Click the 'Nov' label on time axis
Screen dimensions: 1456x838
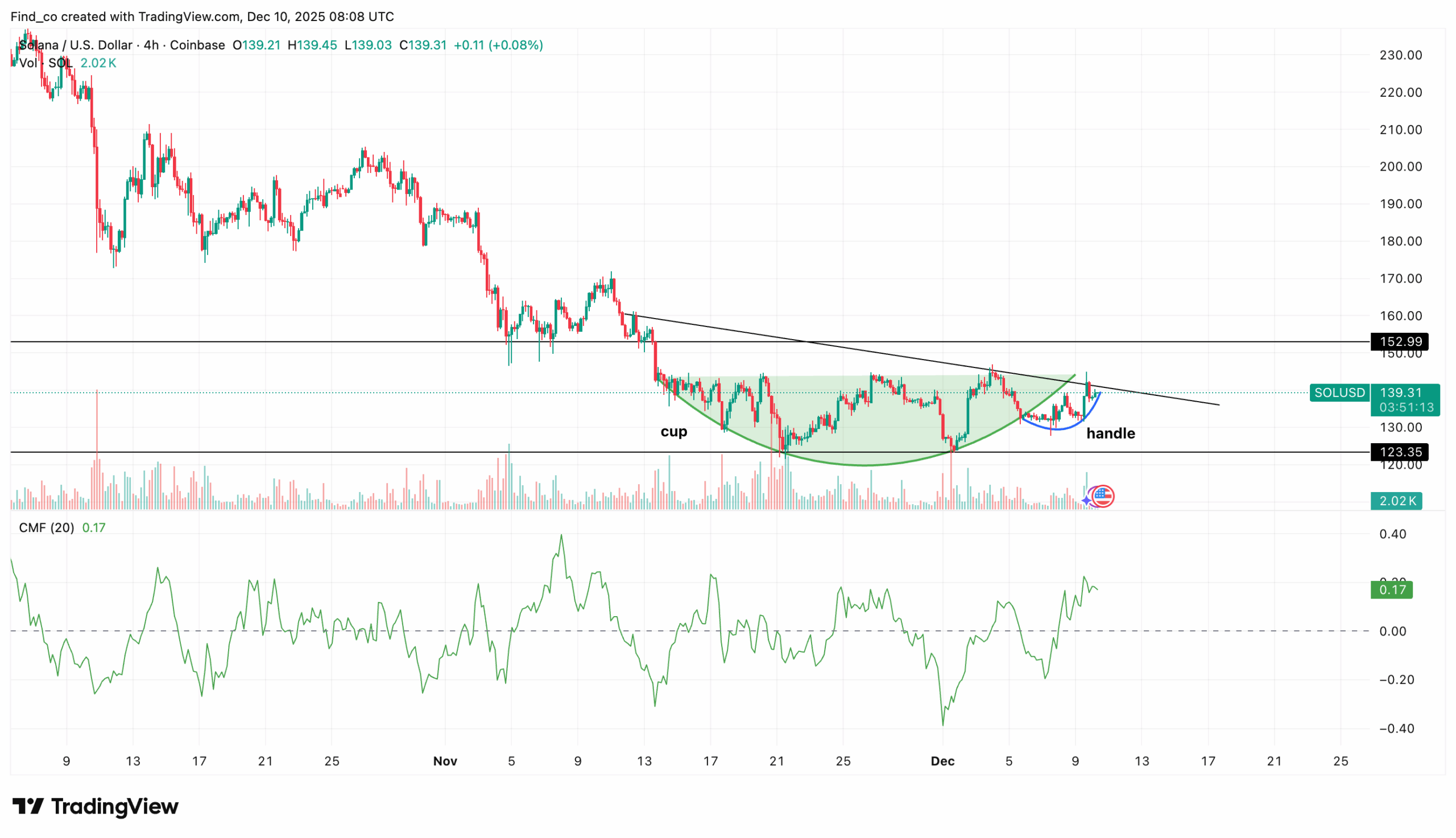point(445,761)
